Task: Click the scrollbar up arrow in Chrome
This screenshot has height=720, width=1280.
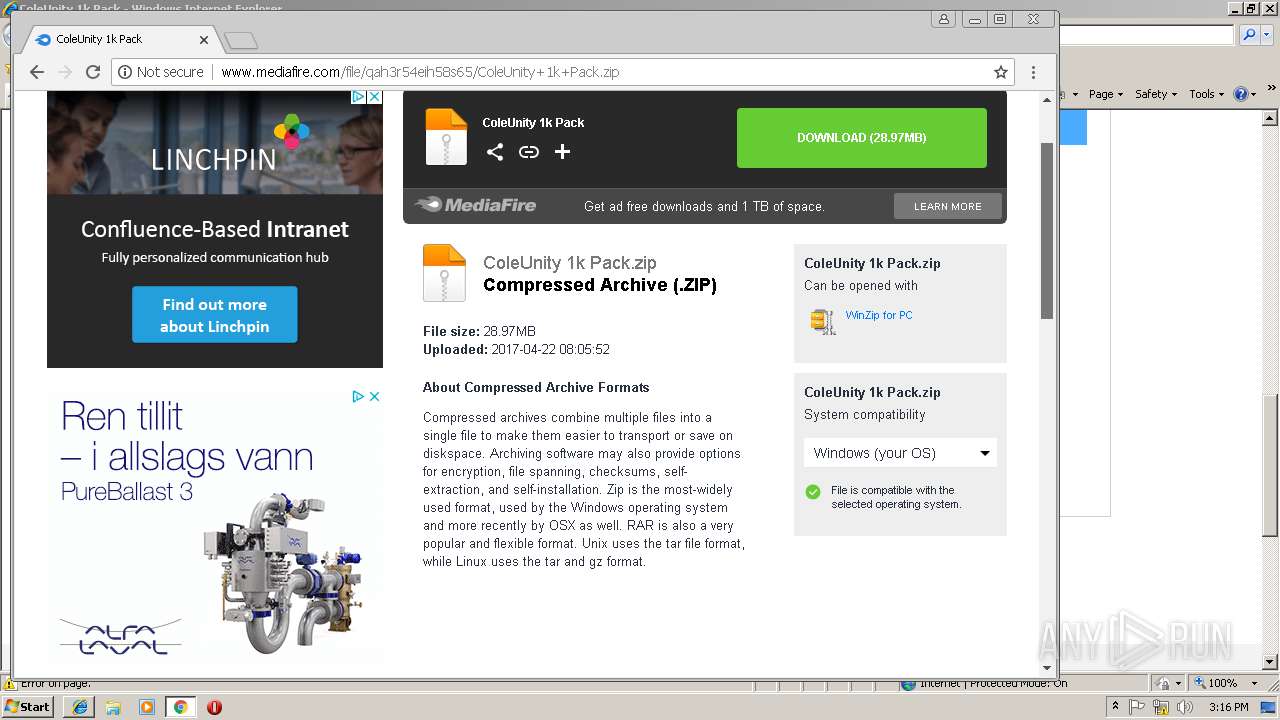Action: coord(1047,100)
